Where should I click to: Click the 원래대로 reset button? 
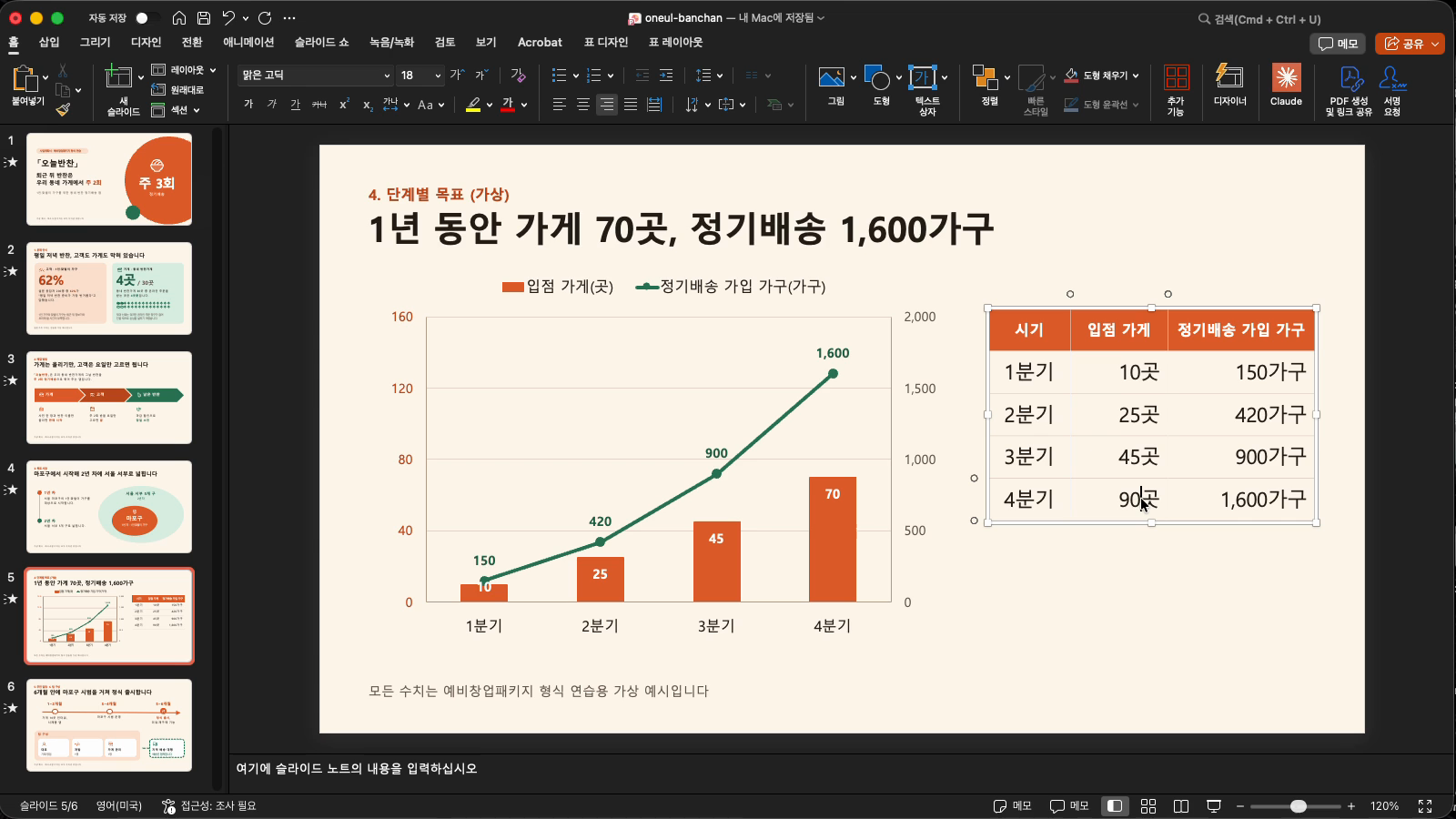(177, 90)
